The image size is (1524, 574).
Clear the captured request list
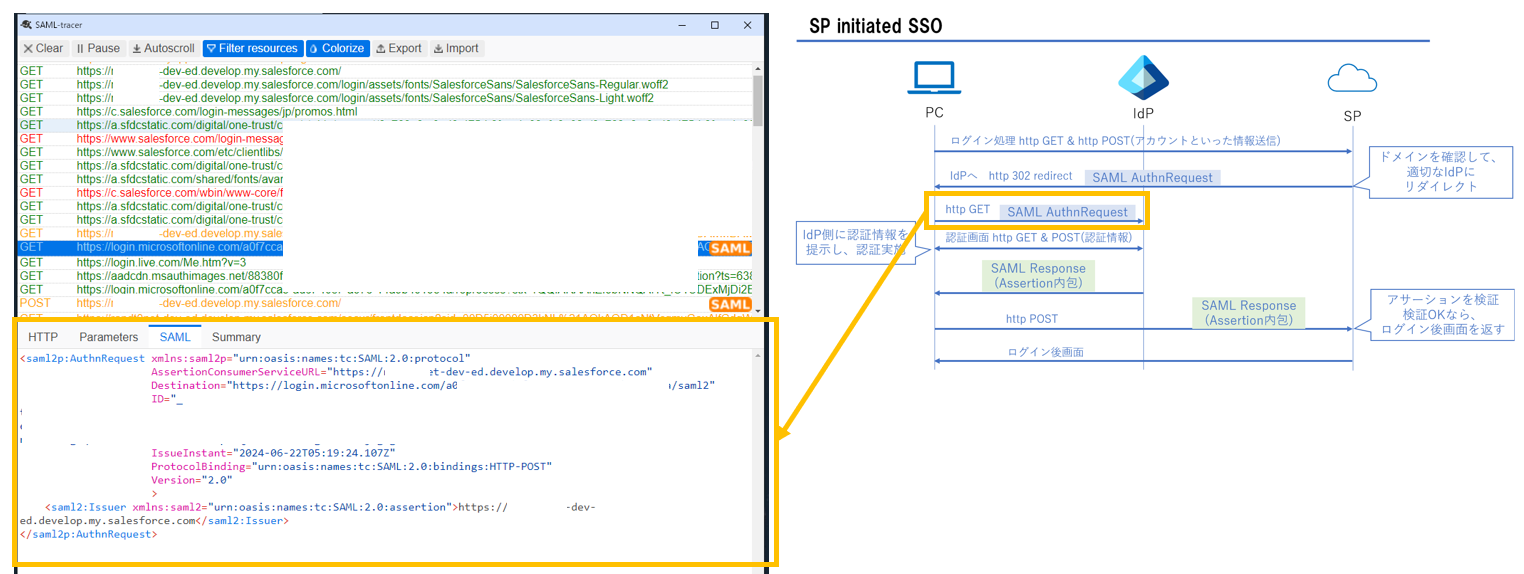[x=43, y=48]
